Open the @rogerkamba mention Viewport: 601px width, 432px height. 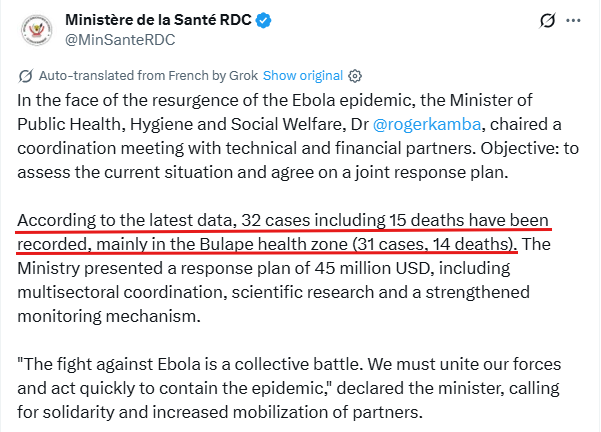point(427,124)
